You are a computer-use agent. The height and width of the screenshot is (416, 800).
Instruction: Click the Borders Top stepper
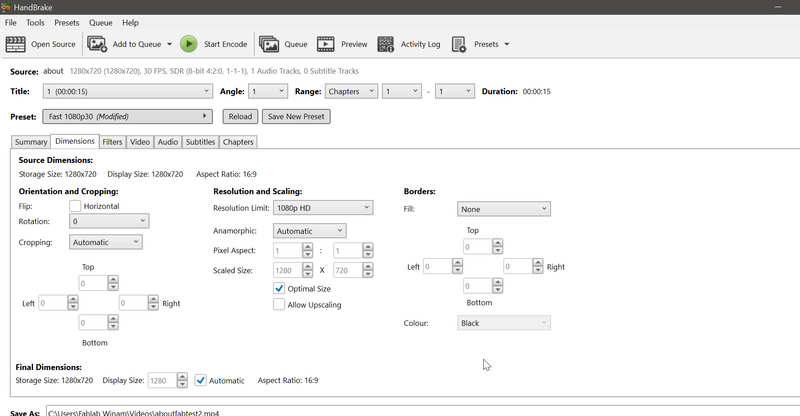(497, 246)
